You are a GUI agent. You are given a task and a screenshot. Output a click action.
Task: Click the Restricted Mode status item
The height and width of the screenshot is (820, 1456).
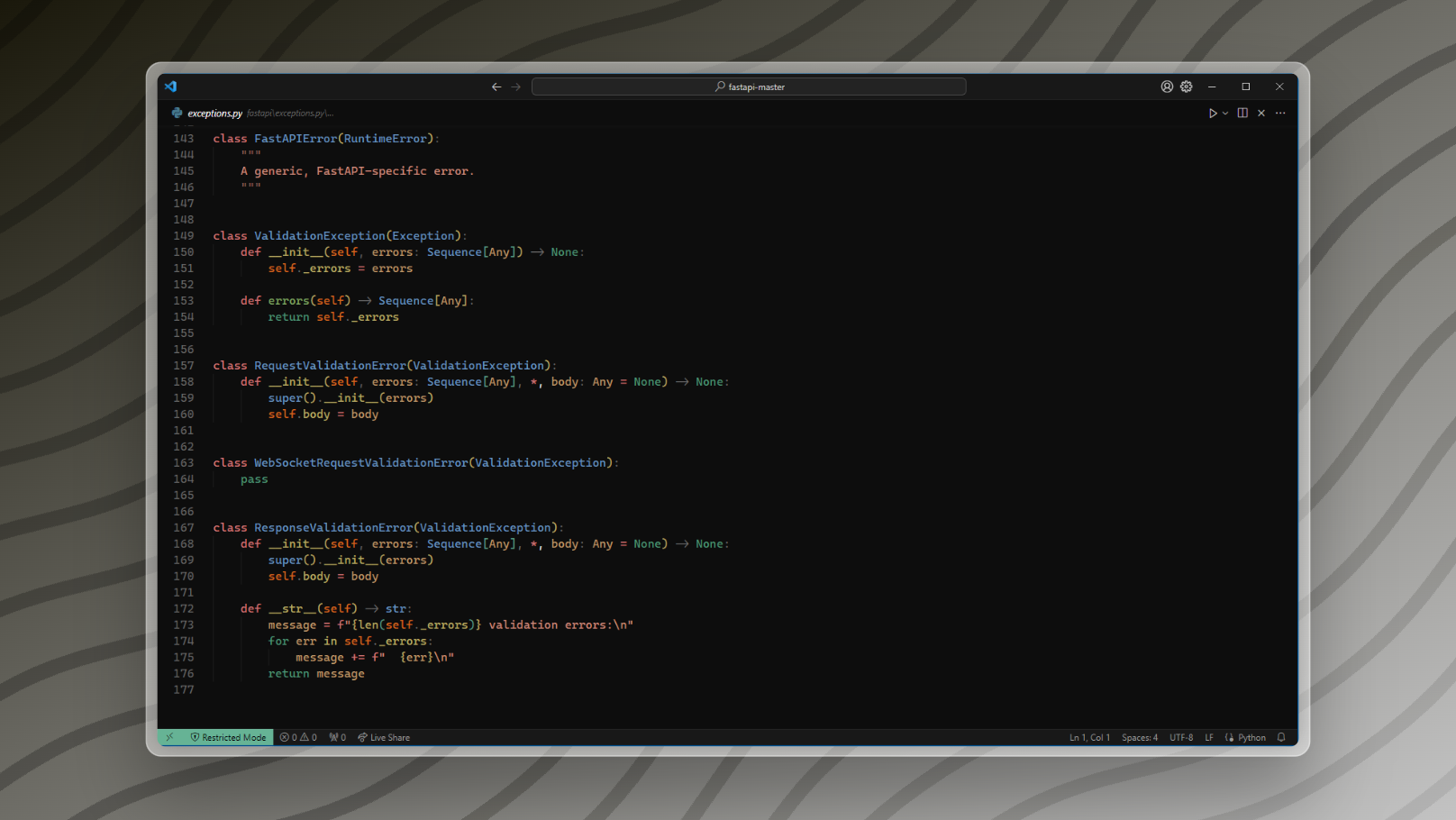pos(228,737)
